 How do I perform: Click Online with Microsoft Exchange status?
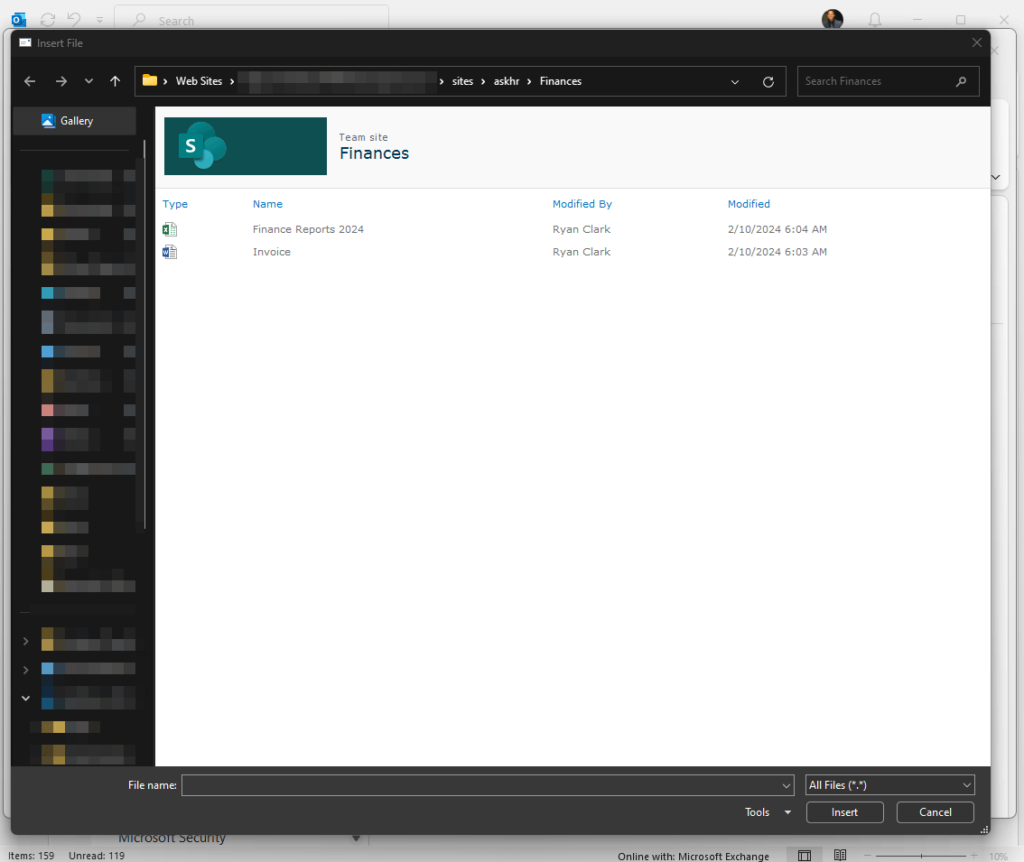point(693,856)
